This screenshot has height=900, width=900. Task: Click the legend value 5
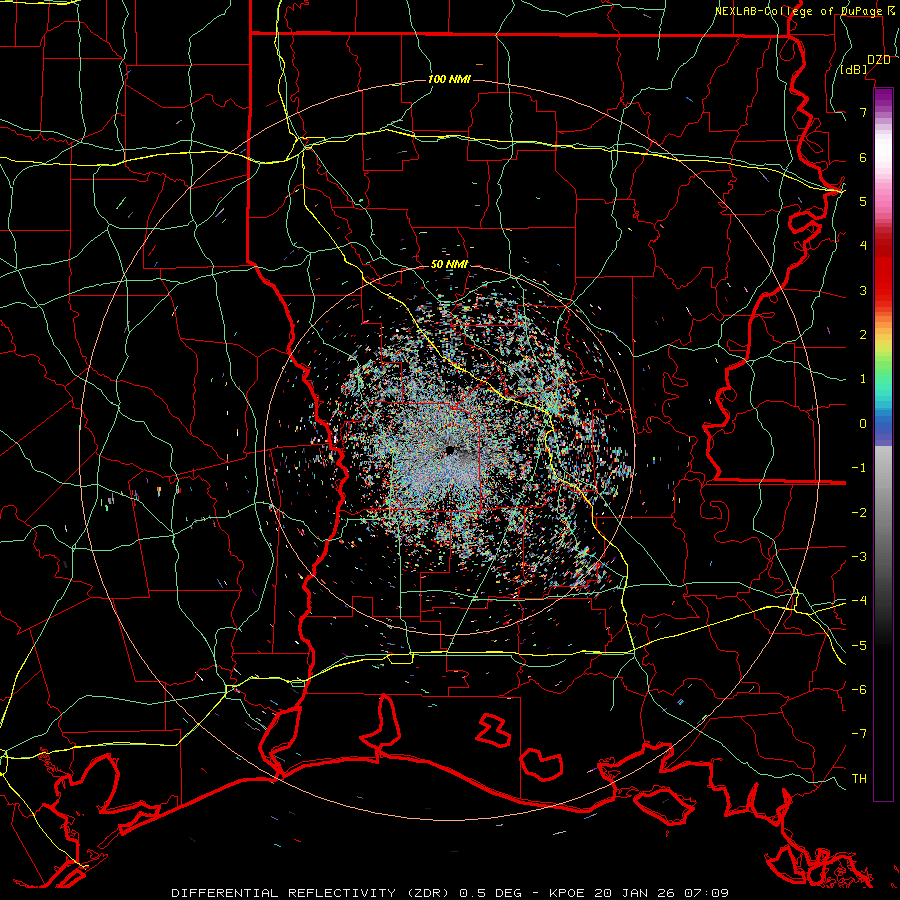[863, 201]
